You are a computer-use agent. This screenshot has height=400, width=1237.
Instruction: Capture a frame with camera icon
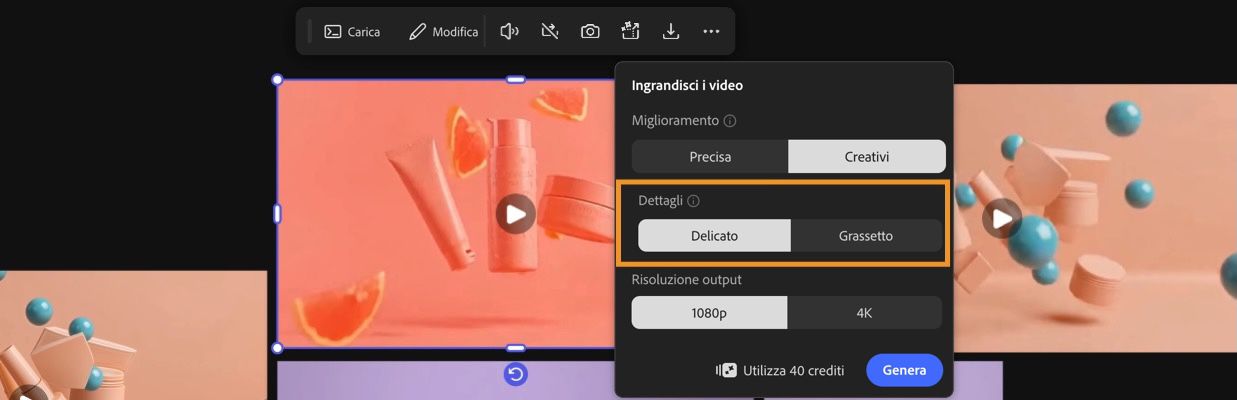(590, 32)
